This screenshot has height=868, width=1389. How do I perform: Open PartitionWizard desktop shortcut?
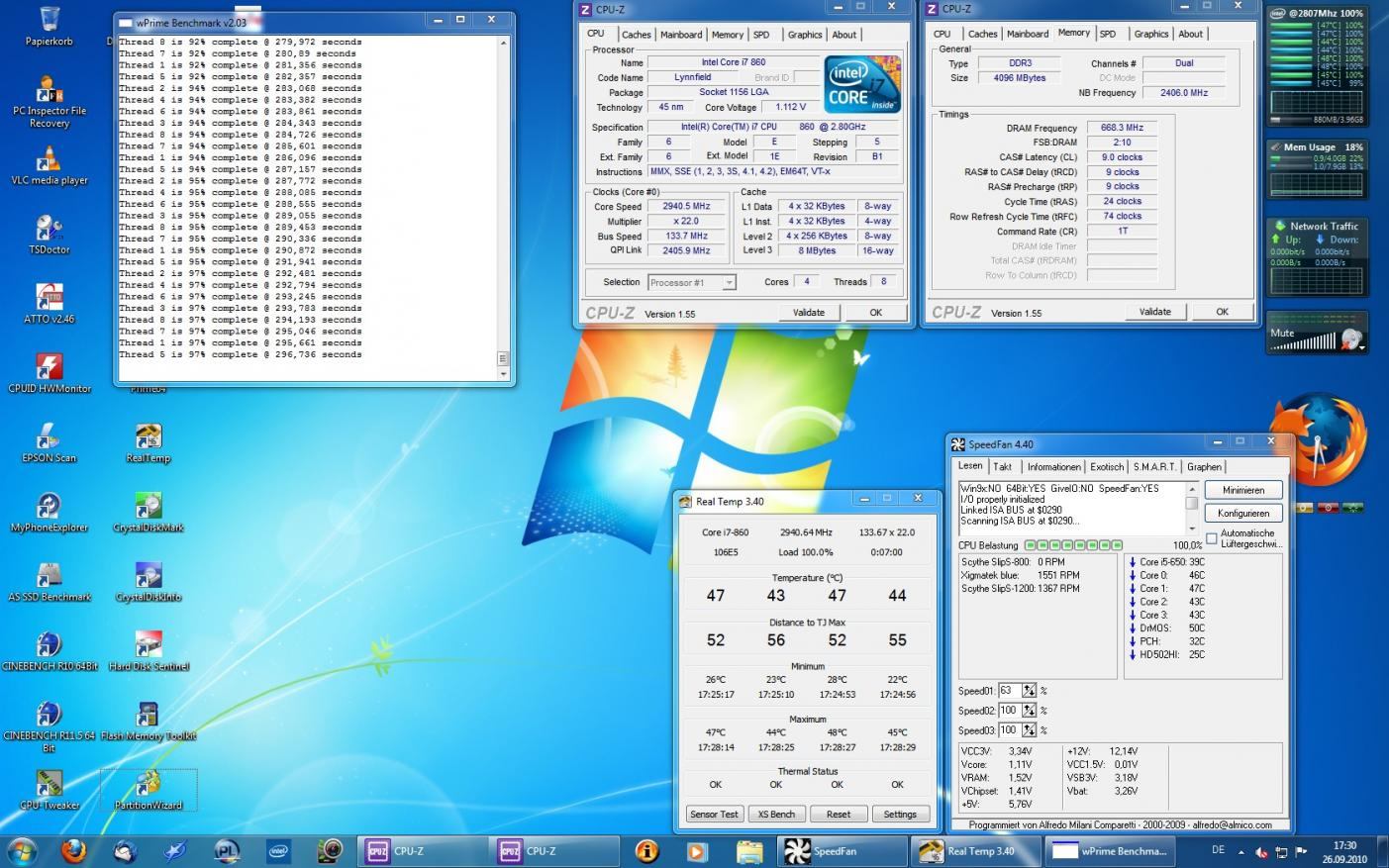click(149, 790)
